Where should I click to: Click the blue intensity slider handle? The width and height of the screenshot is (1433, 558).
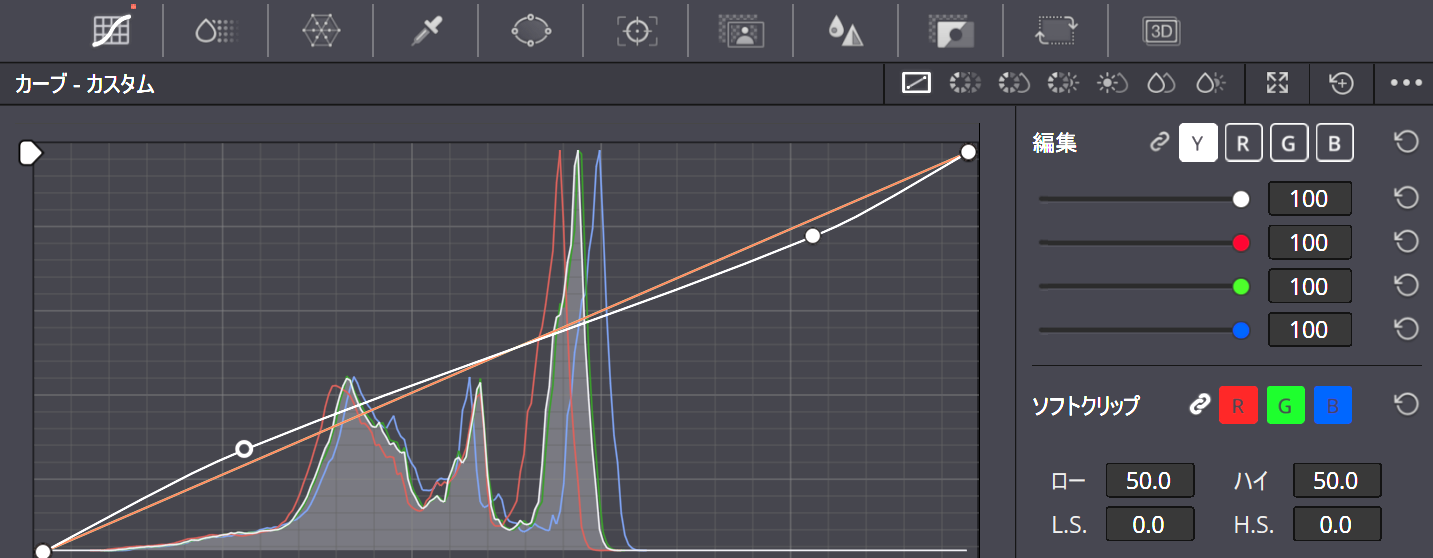pos(1242,330)
